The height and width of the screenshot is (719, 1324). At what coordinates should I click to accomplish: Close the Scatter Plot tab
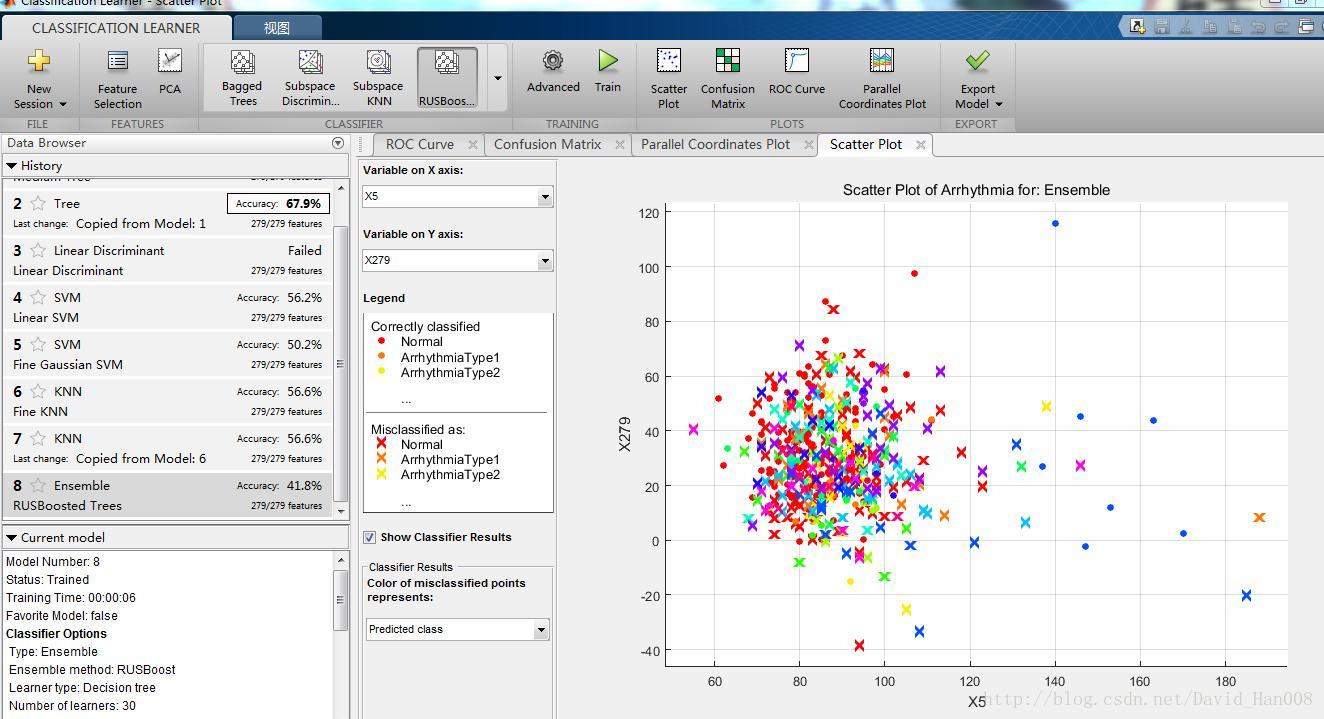(920, 144)
